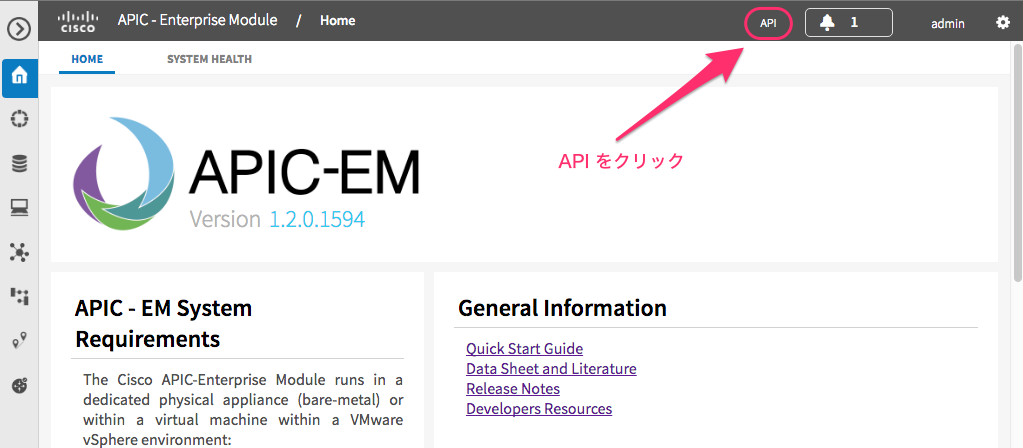The height and width of the screenshot is (448, 1023).
Task: Click the Home breadcrumb in header
Action: tap(337, 21)
